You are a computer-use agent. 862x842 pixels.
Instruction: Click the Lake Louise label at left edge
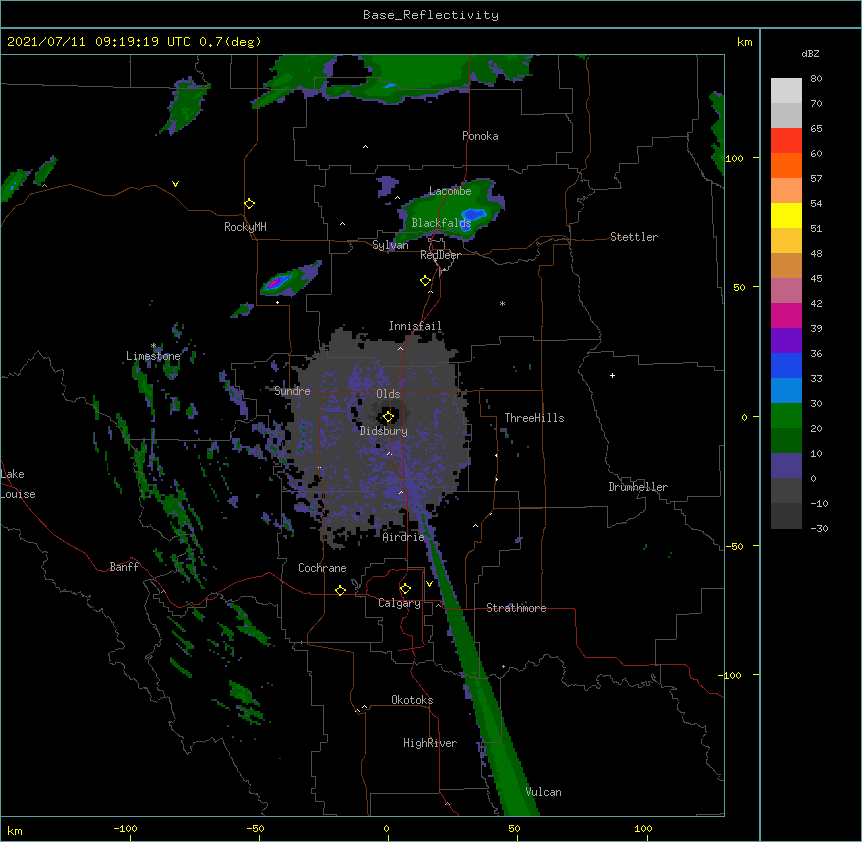coord(18,484)
